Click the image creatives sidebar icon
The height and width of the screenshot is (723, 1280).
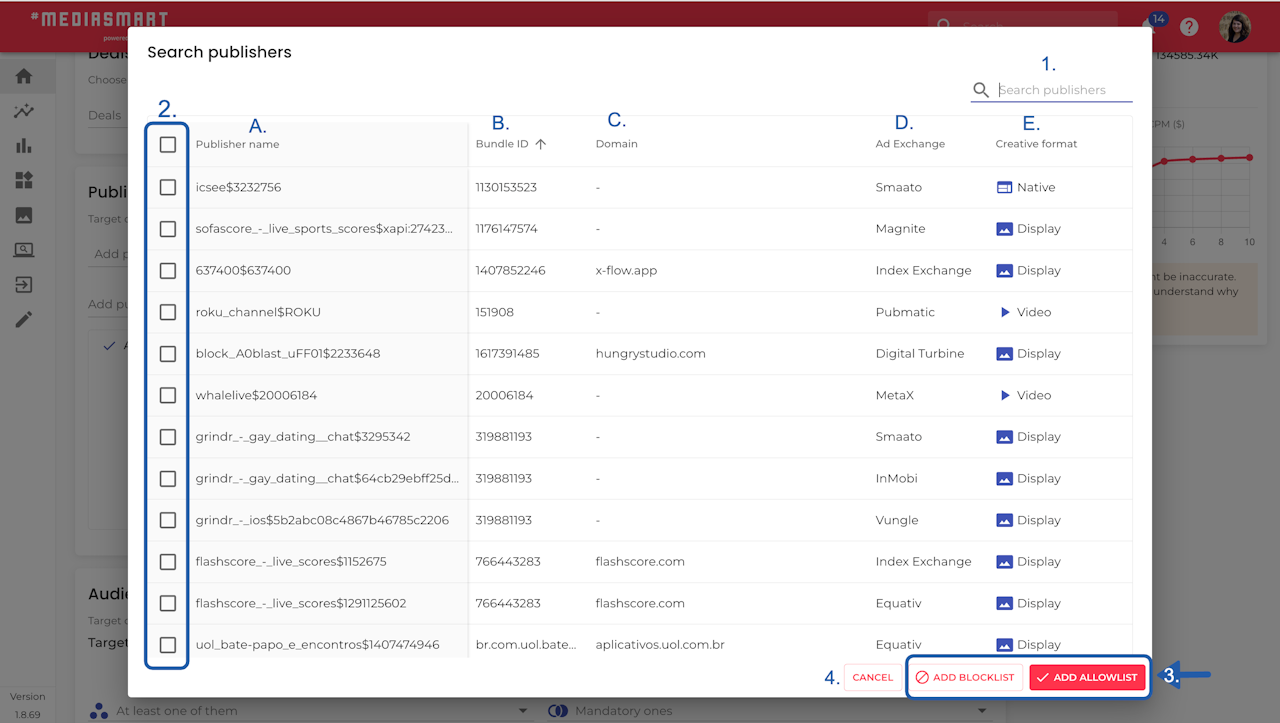(24, 215)
